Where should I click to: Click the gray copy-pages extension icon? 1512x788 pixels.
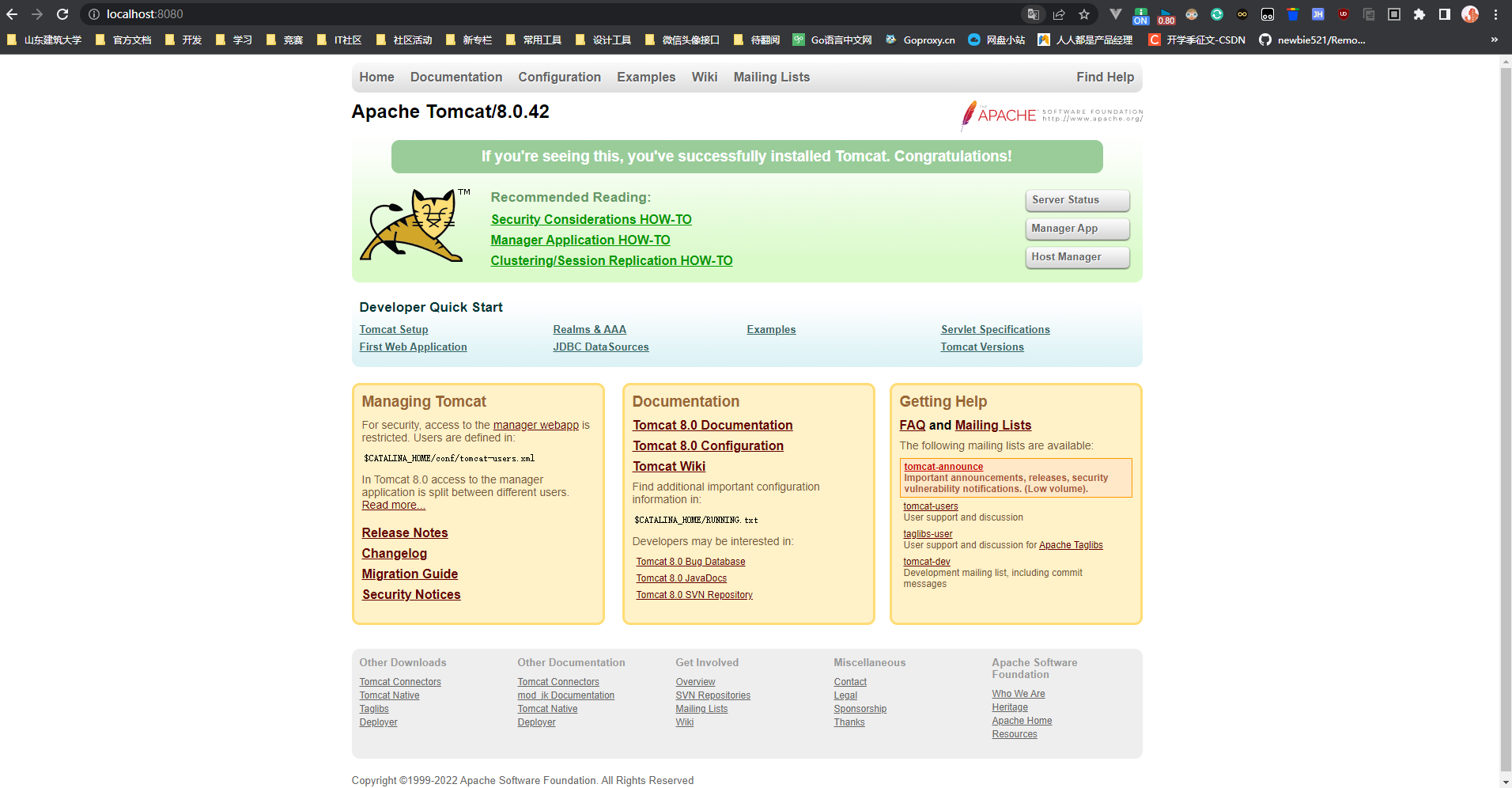(x=1369, y=14)
